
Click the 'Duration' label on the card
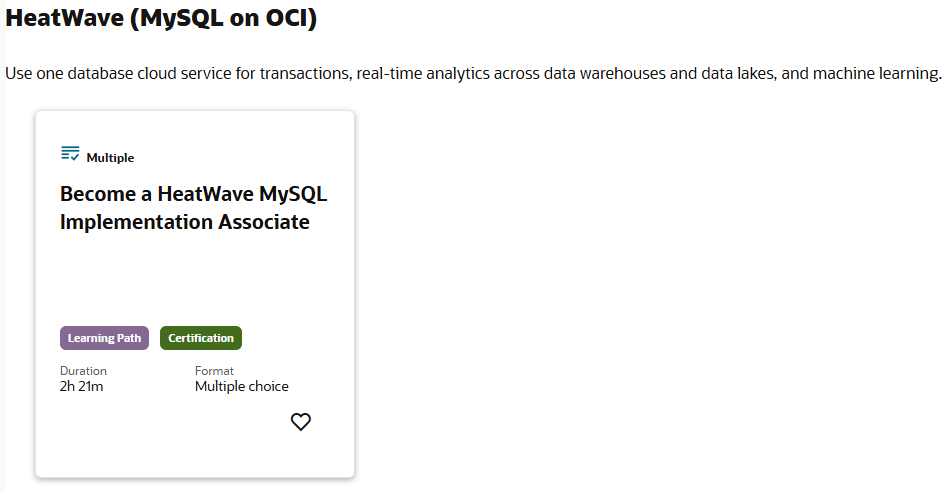point(83,371)
